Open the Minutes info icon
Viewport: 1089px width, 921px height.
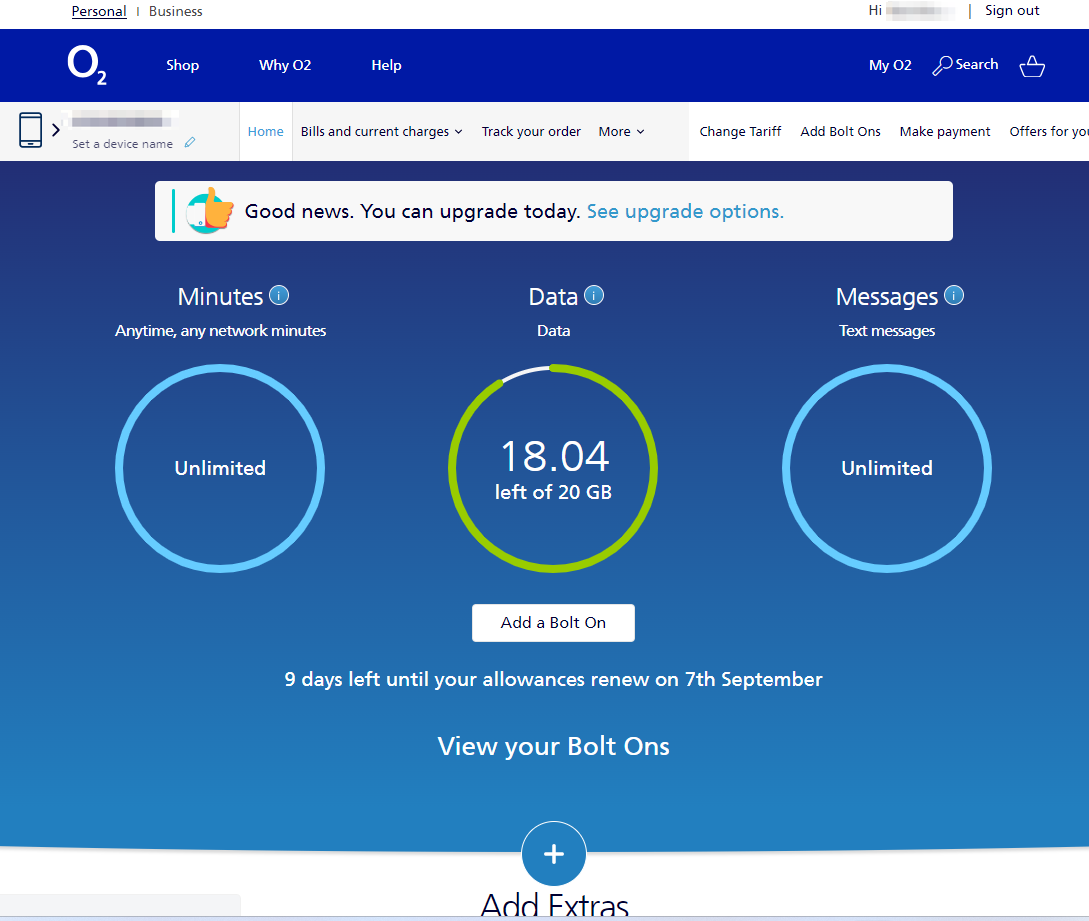pyautogui.click(x=279, y=295)
